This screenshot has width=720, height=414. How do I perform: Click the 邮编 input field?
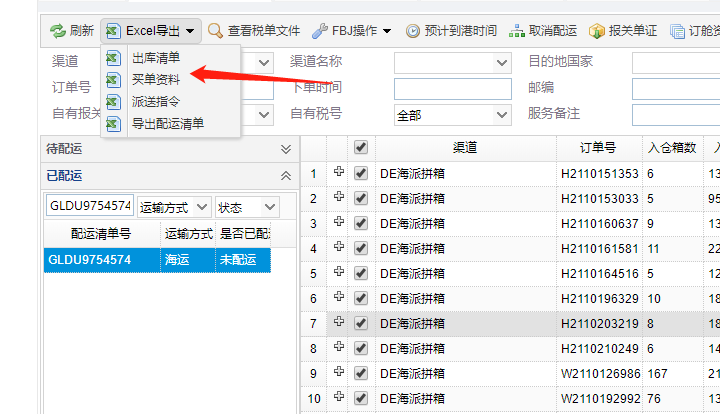point(676,89)
